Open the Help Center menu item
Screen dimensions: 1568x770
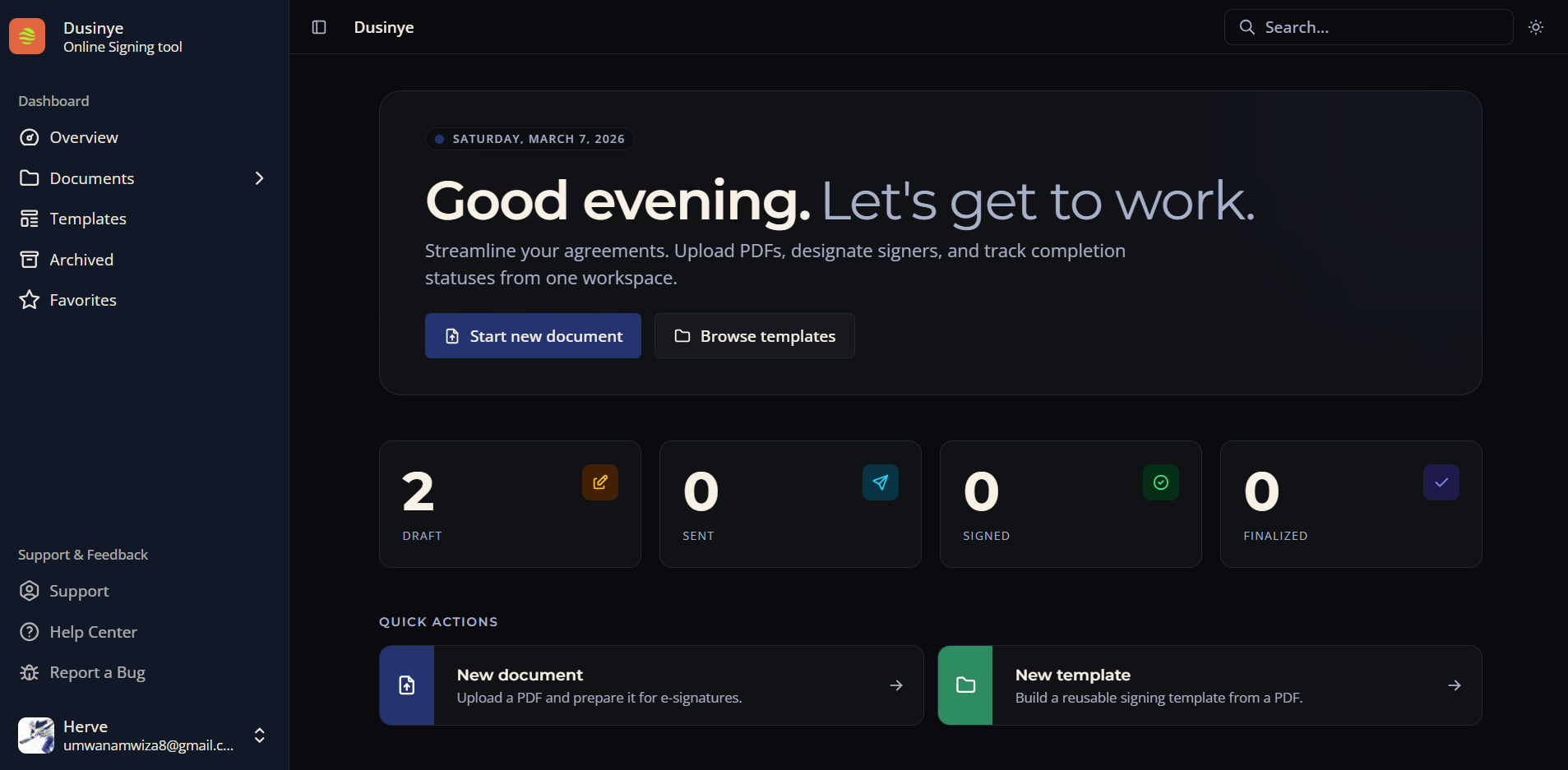93,631
